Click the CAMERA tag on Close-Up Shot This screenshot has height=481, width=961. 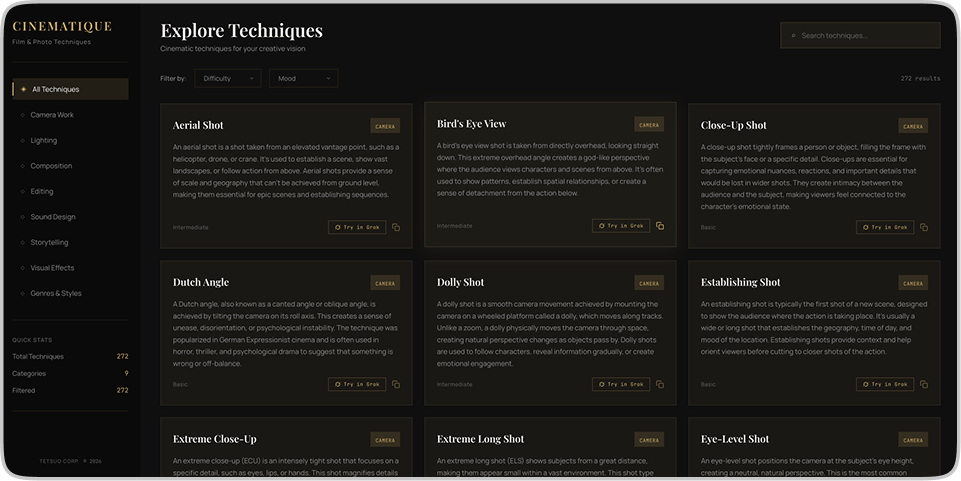(913, 126)
